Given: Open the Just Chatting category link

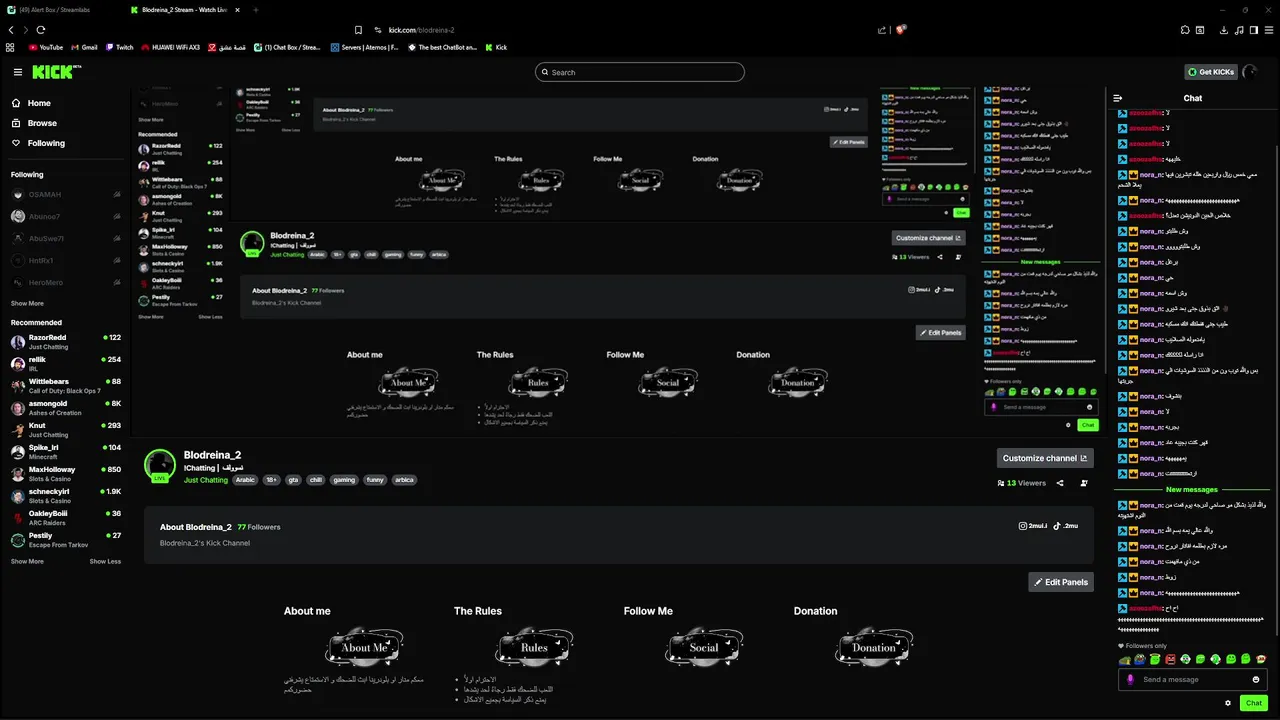Looking at the screenshot, I should tap(206, 480).
